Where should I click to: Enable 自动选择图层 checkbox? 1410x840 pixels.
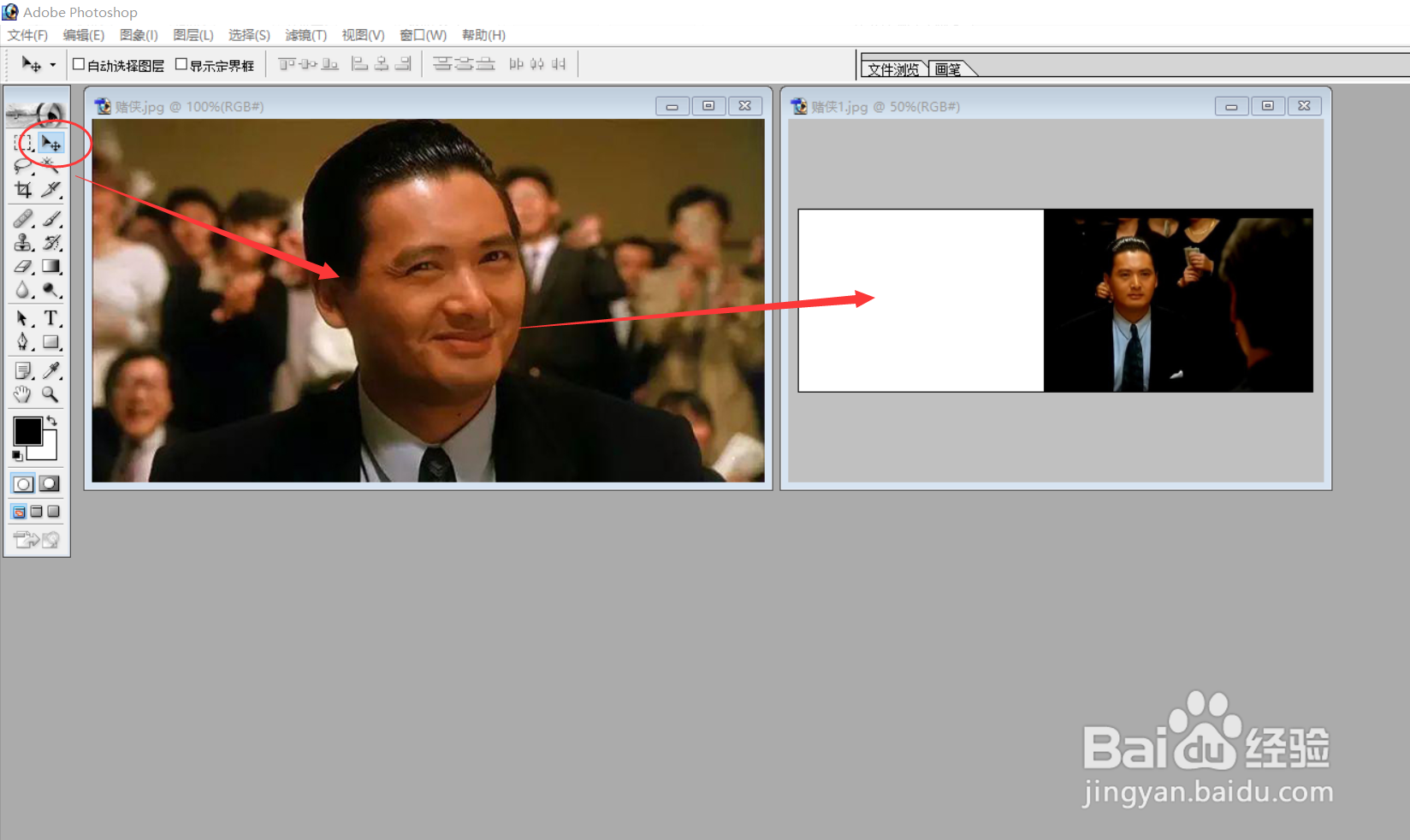tap(79, 64)
